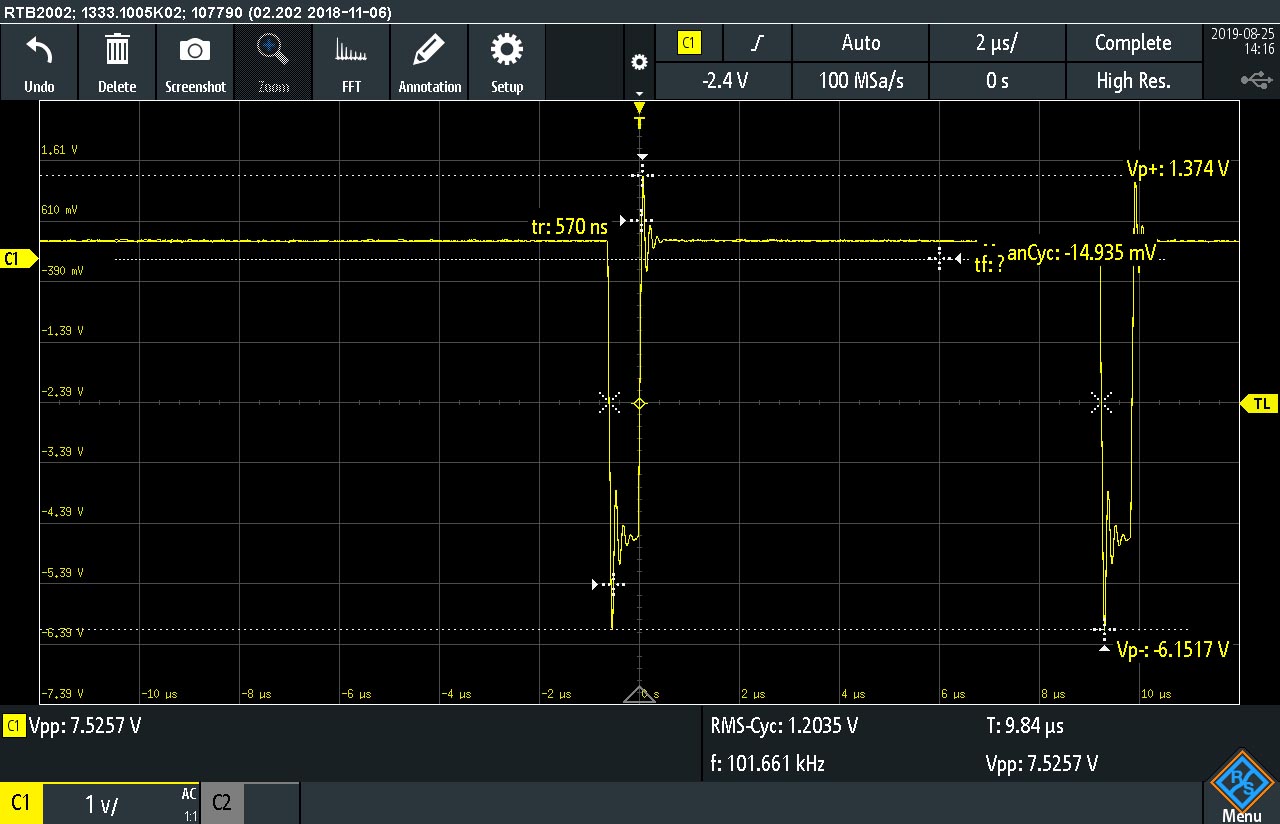Screen dimensions: 1280x824
Task: Select the tf: ? fall time label
Action: pyautogui.click(x=989, y=265)
